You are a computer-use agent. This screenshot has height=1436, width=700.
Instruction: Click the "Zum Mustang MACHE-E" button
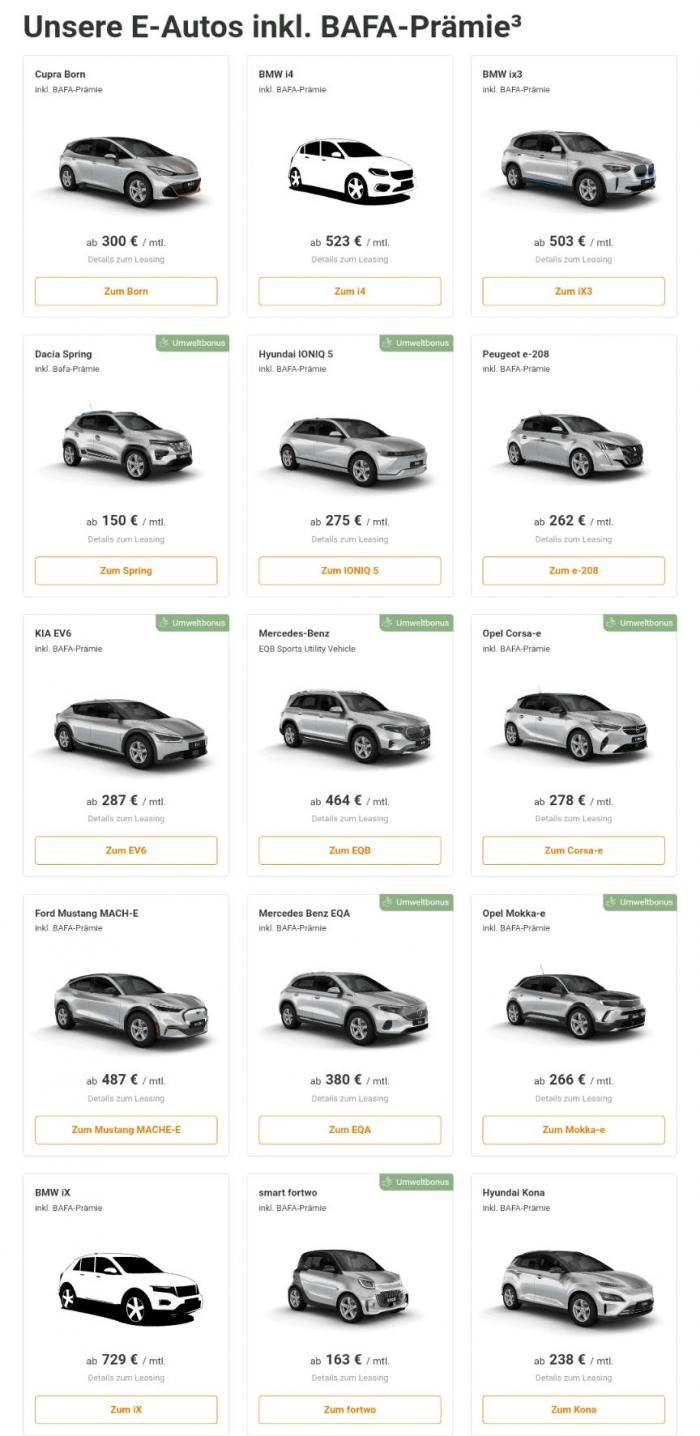[x=126, y=1130]
